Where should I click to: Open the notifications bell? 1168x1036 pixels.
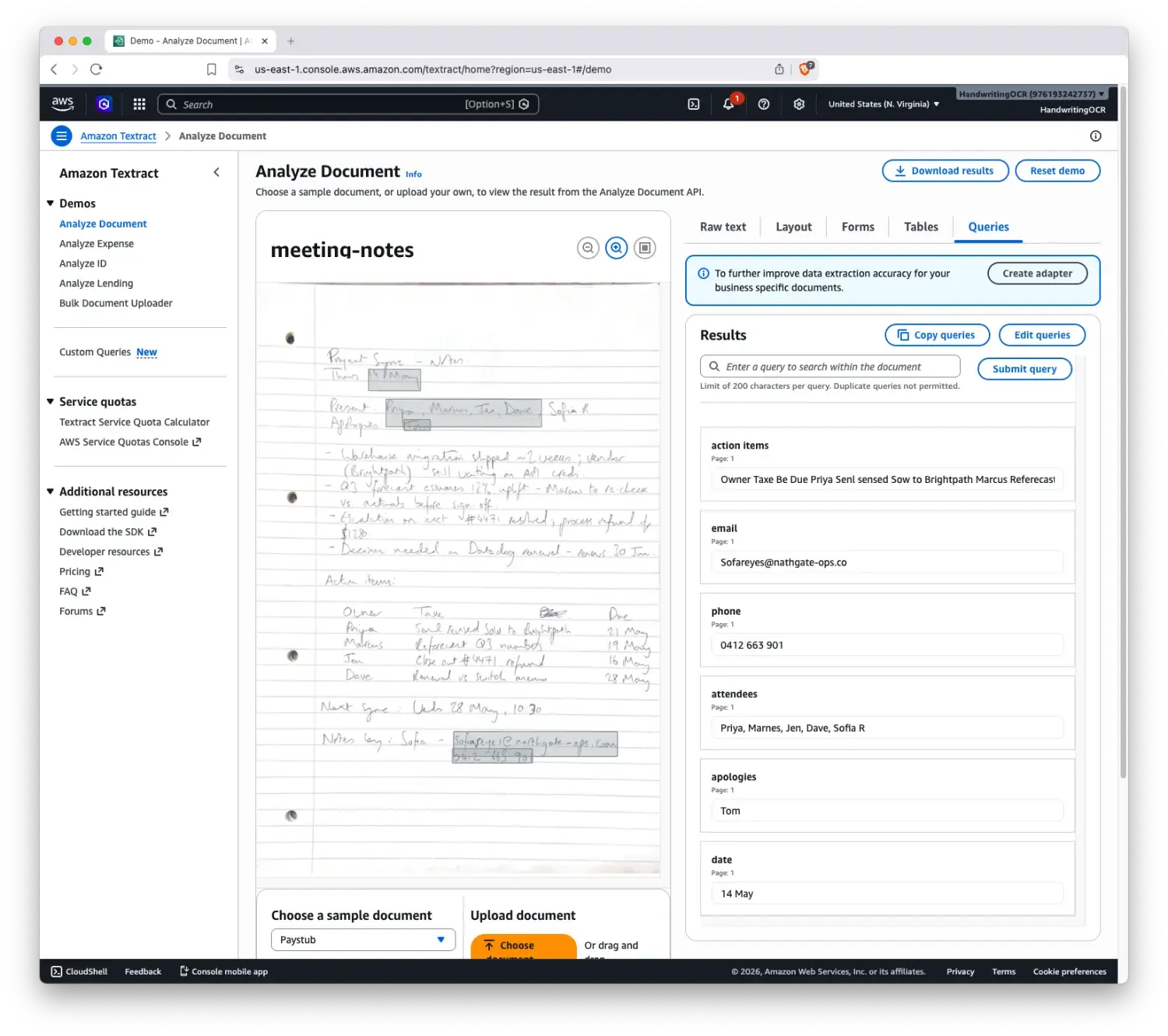tap(728, 104)
